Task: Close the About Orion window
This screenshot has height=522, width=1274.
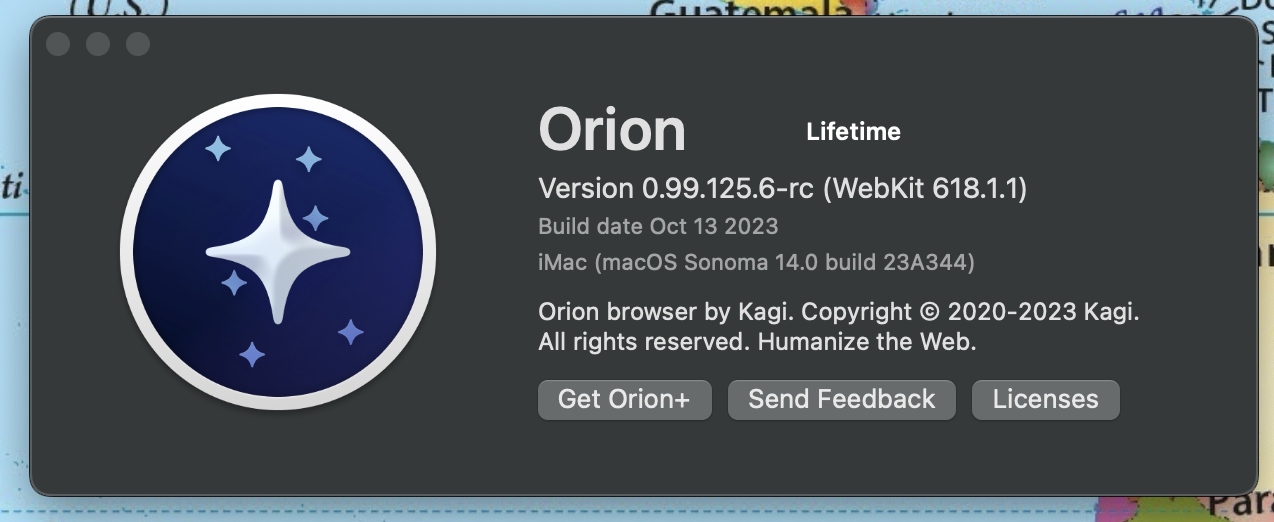Action: point(58,44)
